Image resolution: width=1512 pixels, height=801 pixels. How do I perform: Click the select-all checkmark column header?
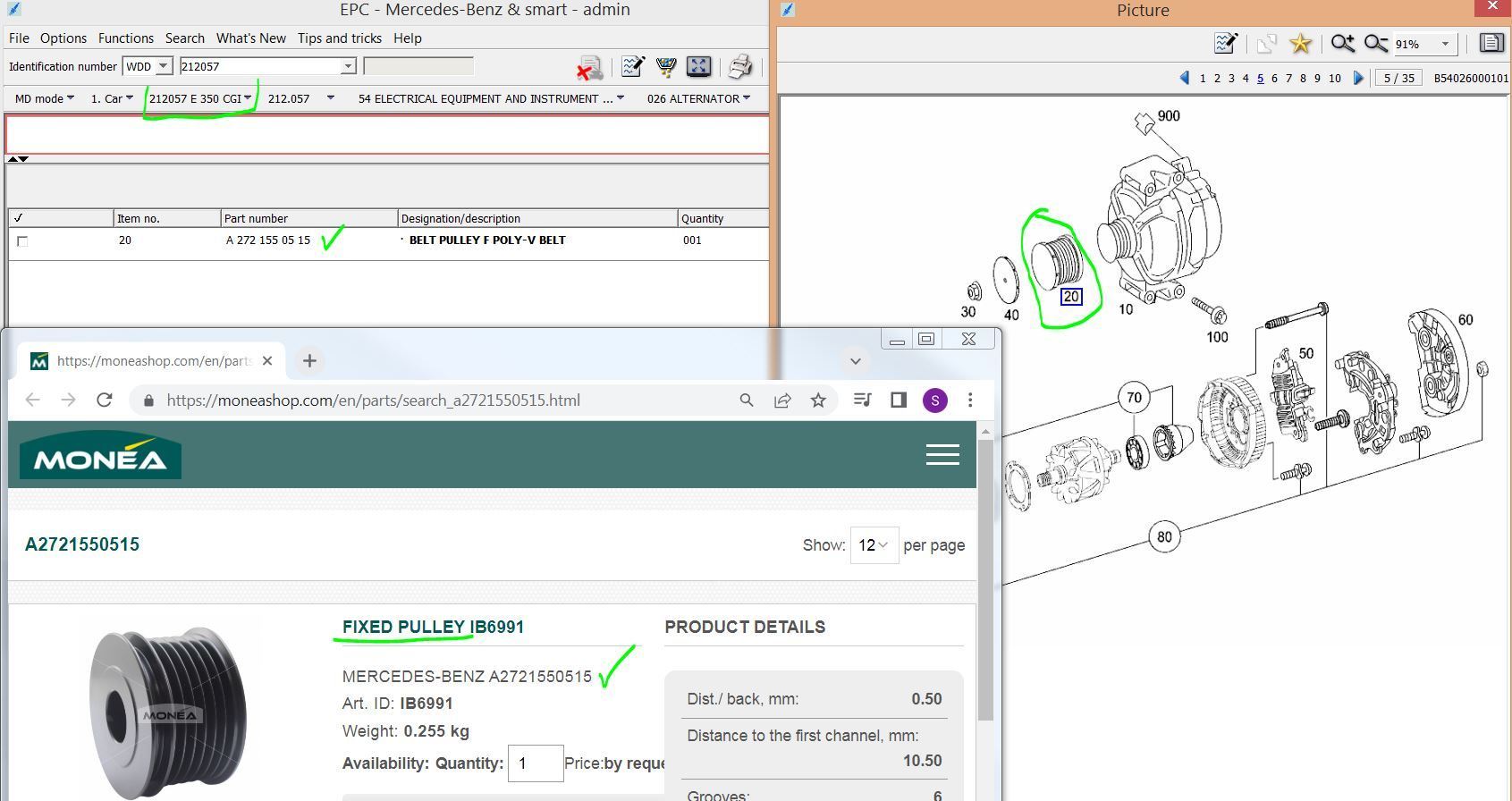coord(19,218)
